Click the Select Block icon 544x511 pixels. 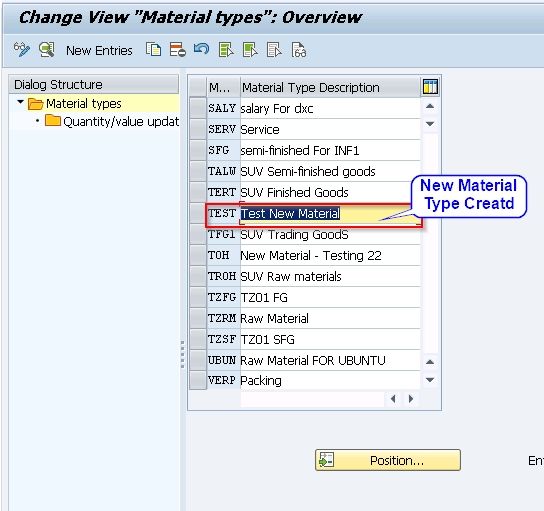click(250, 50)
